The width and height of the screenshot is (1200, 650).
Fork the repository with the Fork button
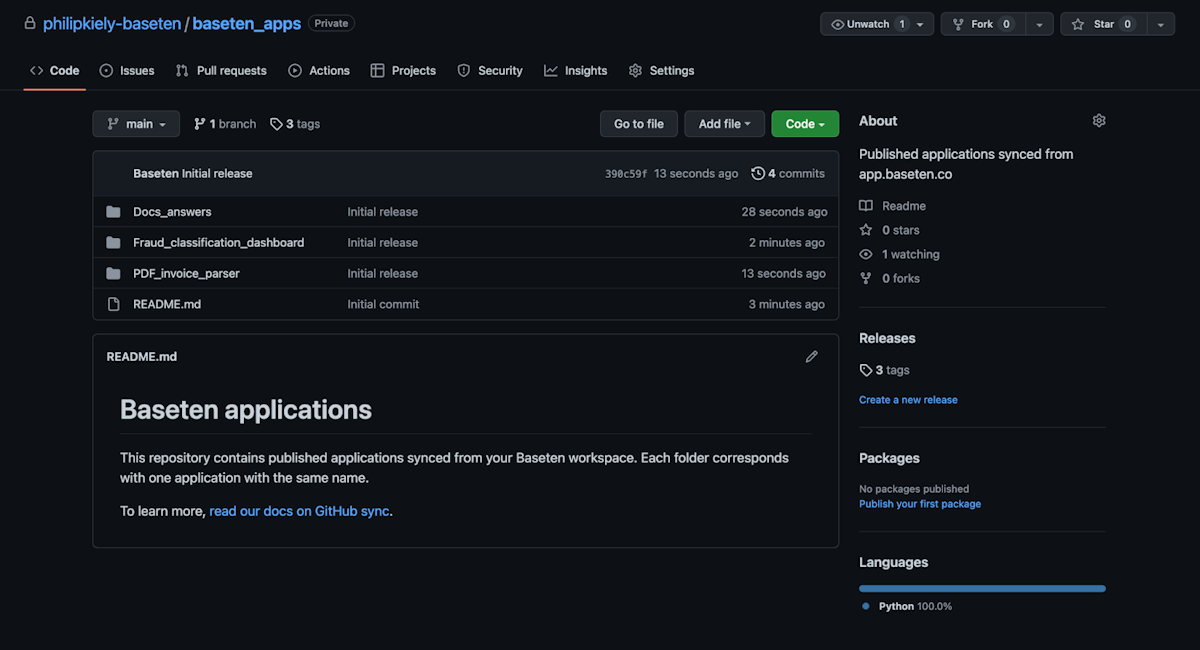[983, 24]
